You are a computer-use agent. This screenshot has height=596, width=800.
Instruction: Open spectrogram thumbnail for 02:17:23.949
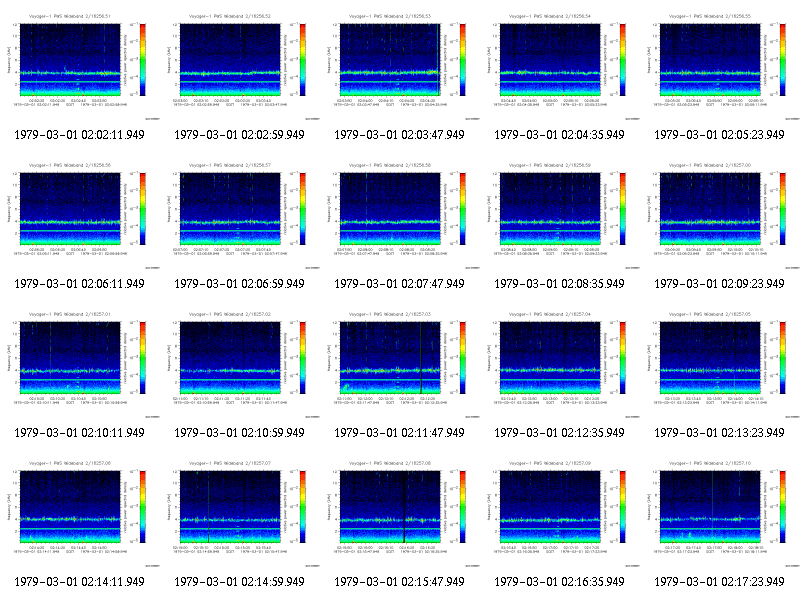[x=720, y=513]
